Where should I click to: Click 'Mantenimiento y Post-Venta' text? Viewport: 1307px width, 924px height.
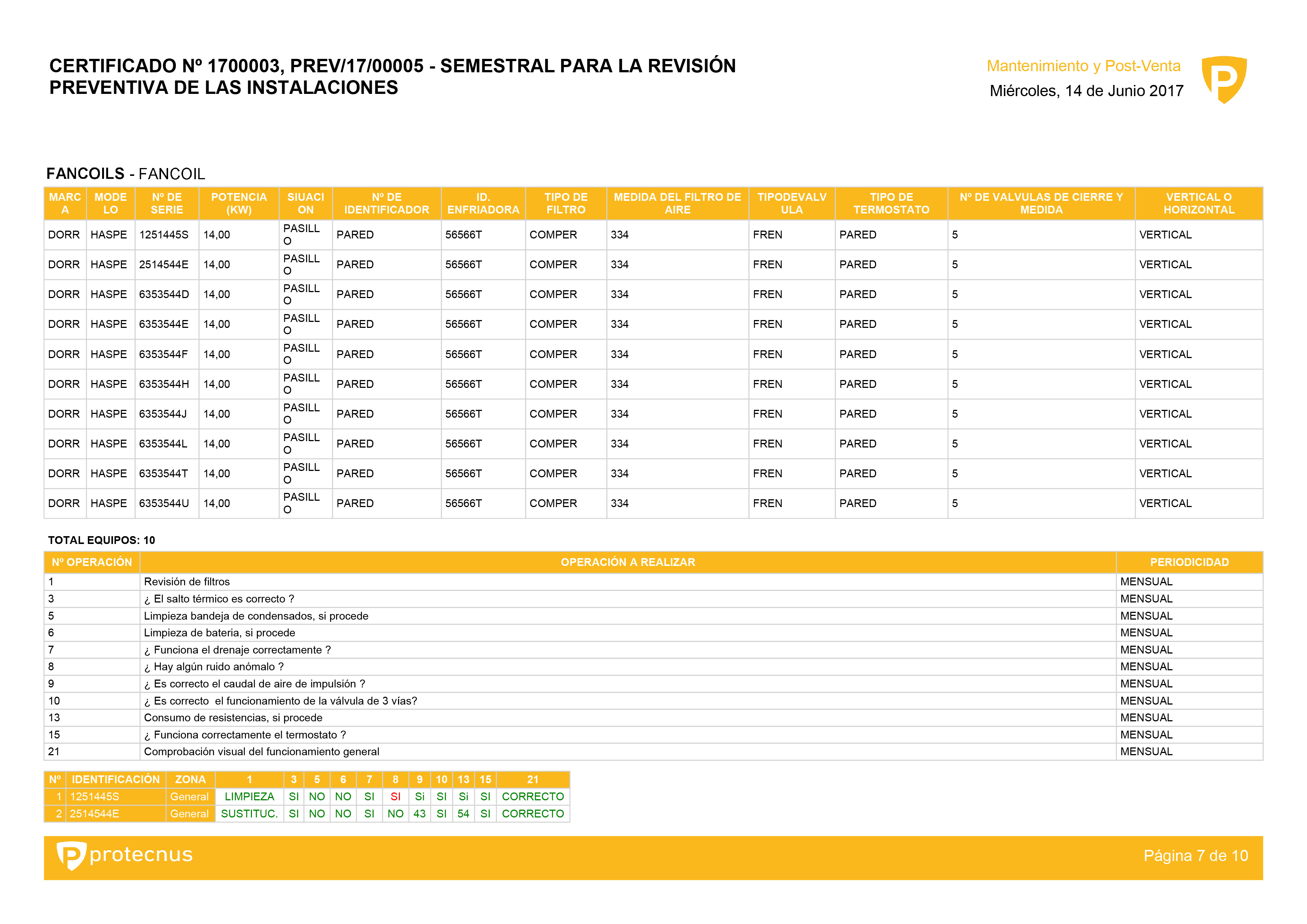point(1083,66)
